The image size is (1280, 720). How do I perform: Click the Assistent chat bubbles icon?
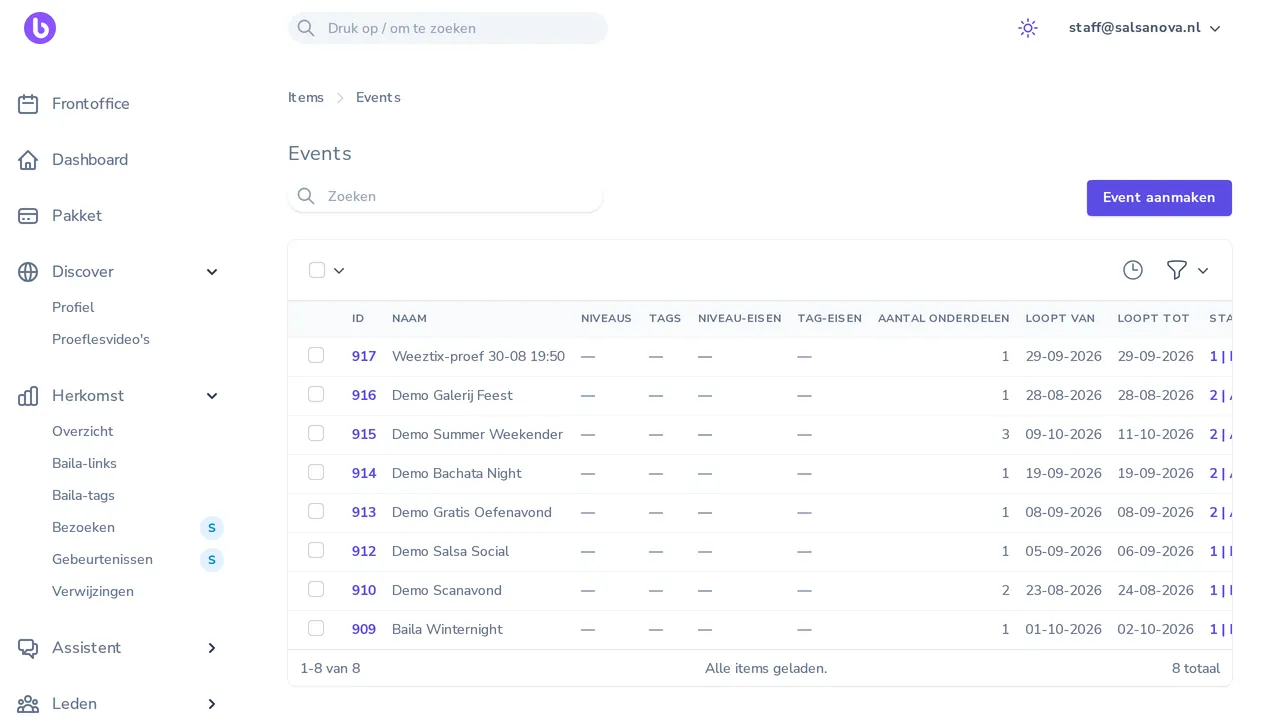click(28, 648)
